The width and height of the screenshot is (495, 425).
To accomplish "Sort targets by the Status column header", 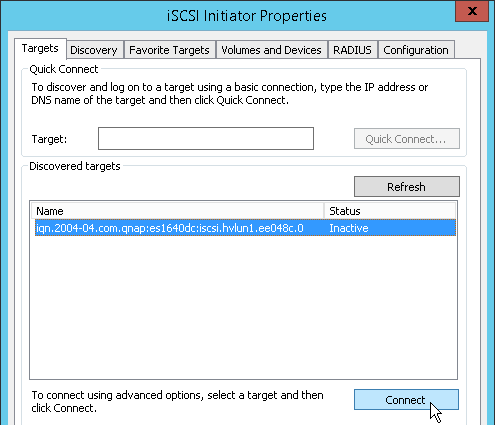I will [x=390, y=211].
